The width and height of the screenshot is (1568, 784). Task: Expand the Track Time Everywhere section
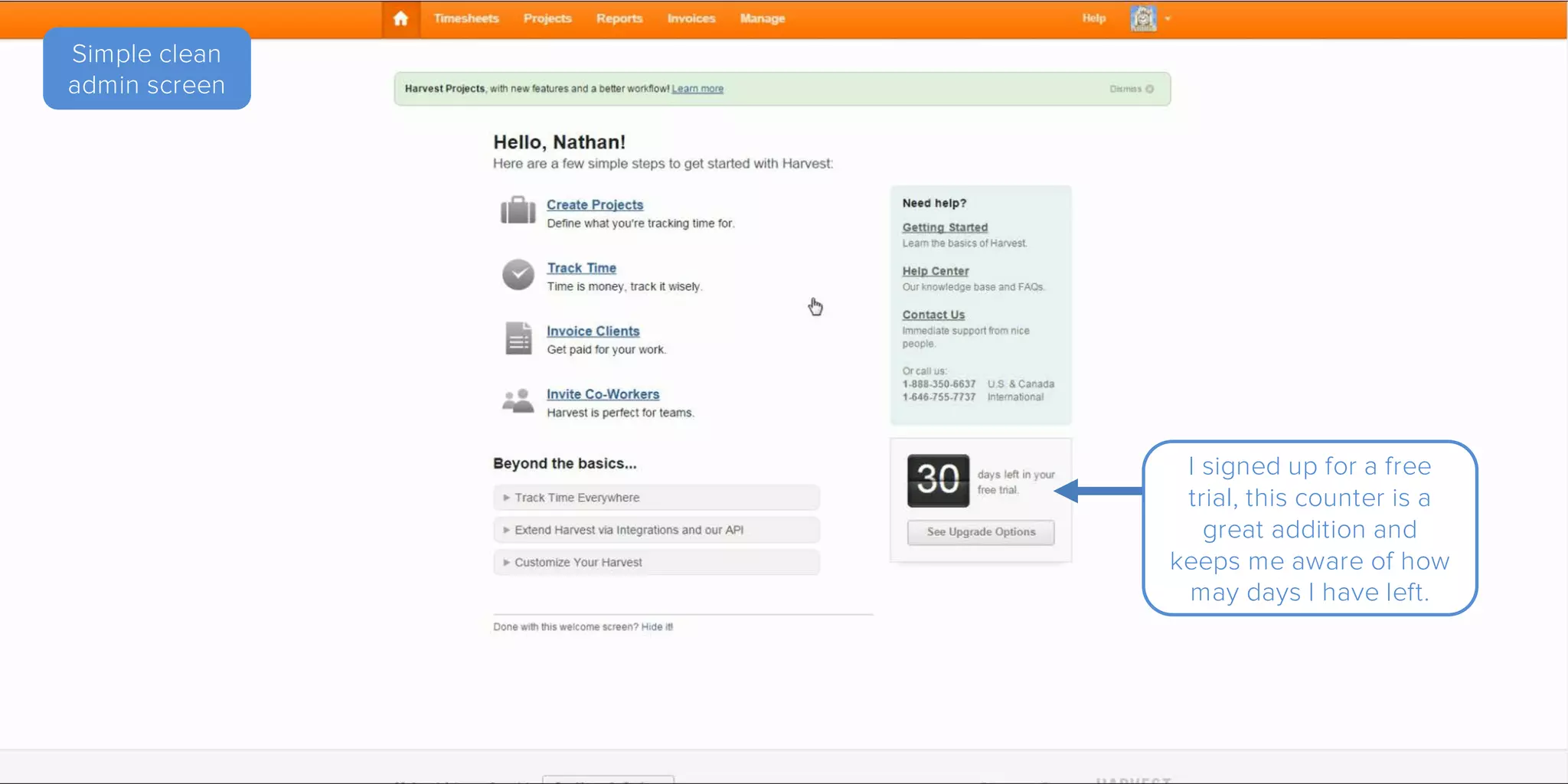pyautogui.click(x=656, y=498)
